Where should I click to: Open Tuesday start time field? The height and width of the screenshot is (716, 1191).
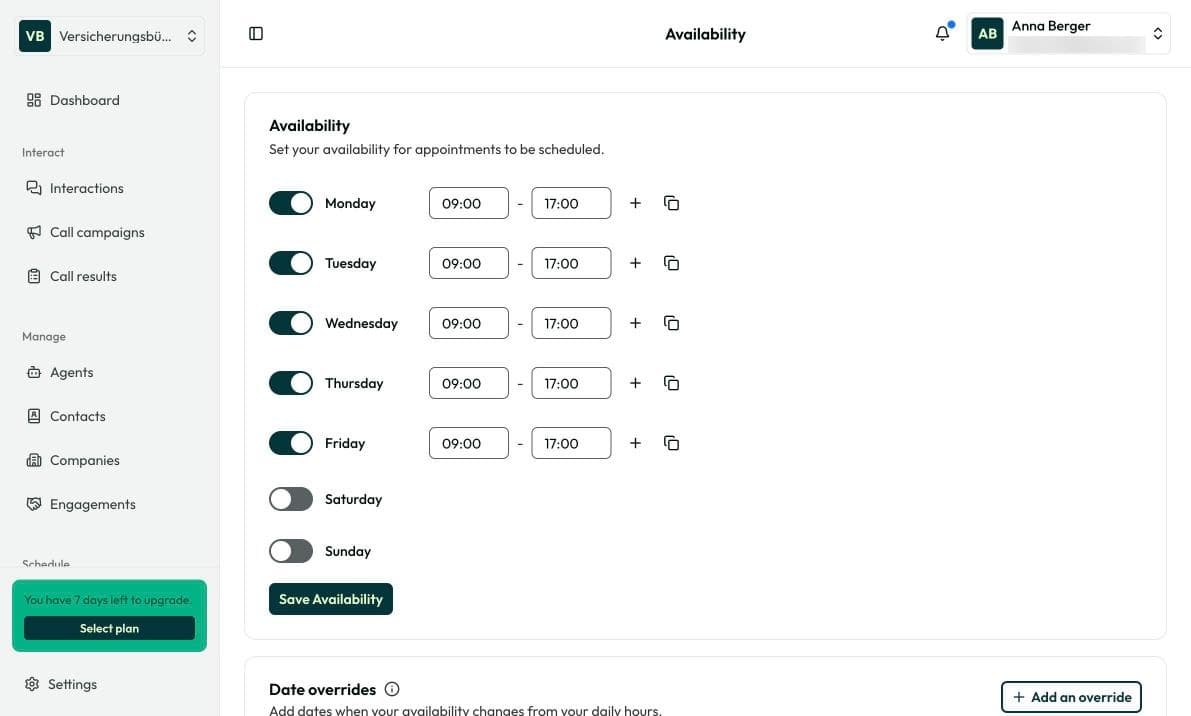[x=469, y=263]
